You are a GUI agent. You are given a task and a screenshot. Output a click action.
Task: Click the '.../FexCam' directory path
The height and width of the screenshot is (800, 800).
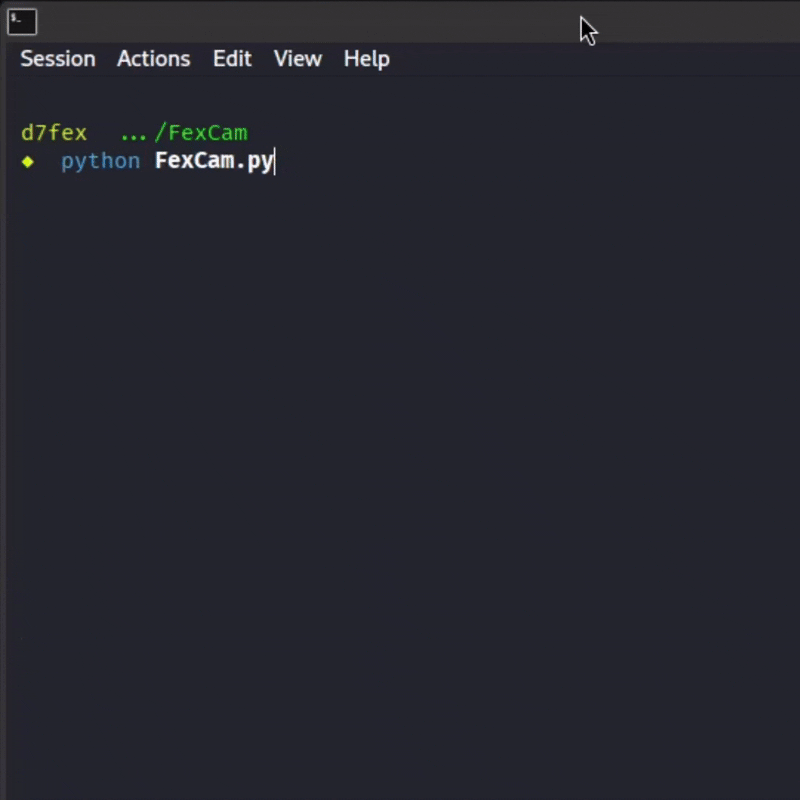click(x=184, y=133)
